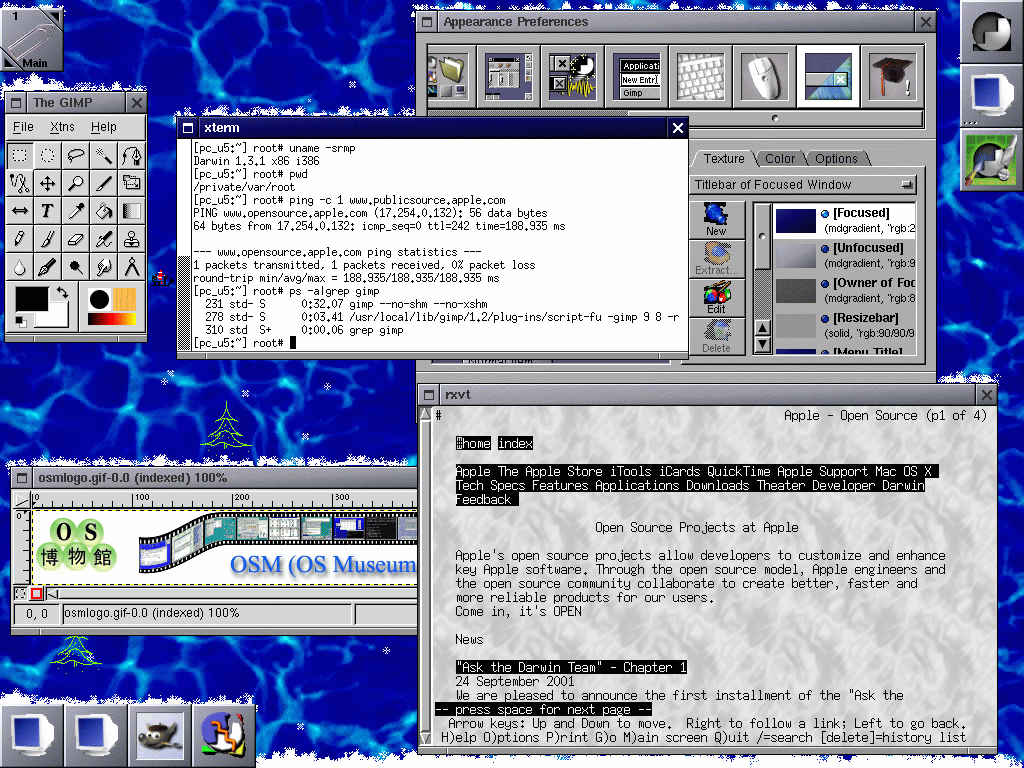This screenshot has width=1024, height=768.
Task: Select the Smudge tool
Action: pyautogui.click(x=103, y=266)
